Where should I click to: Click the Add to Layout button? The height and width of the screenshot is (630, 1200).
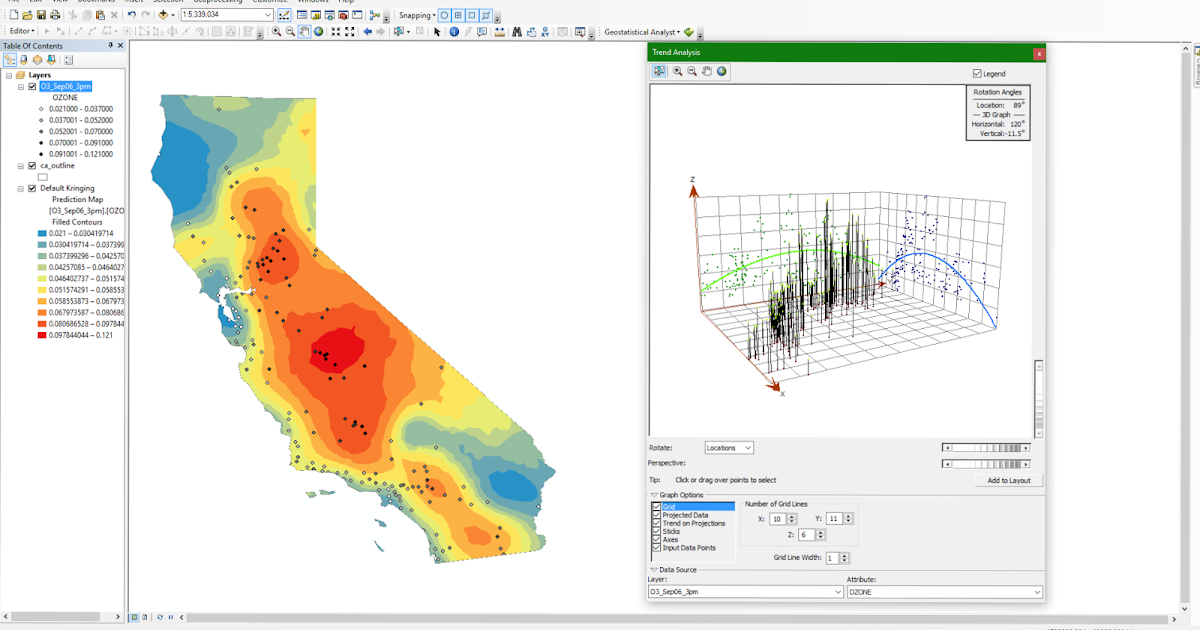[1007, 480]
